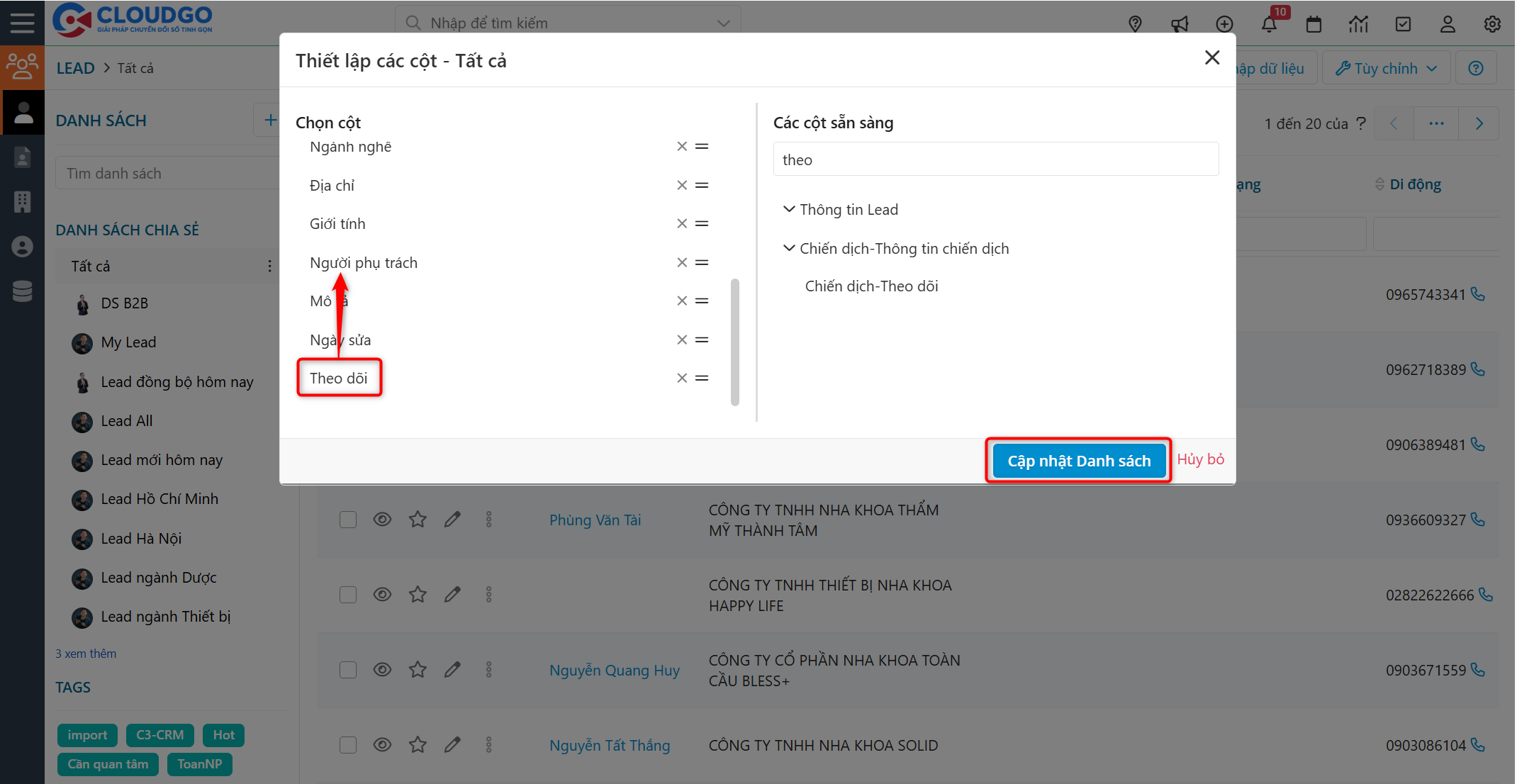
Task: Open the analytics chart icon
Action: [x=1359, y=23]
